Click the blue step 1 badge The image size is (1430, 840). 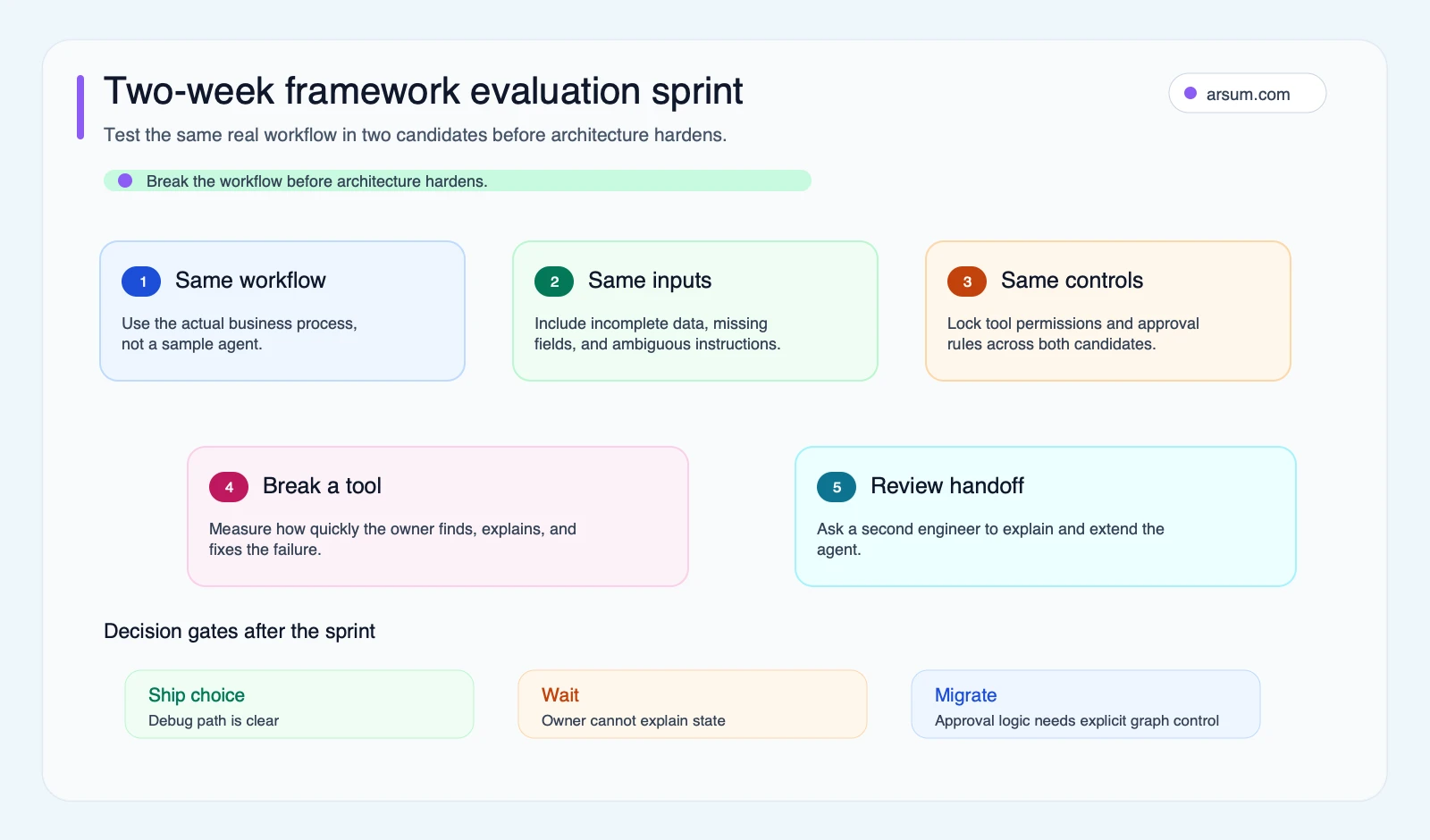(x=141, y=281)
